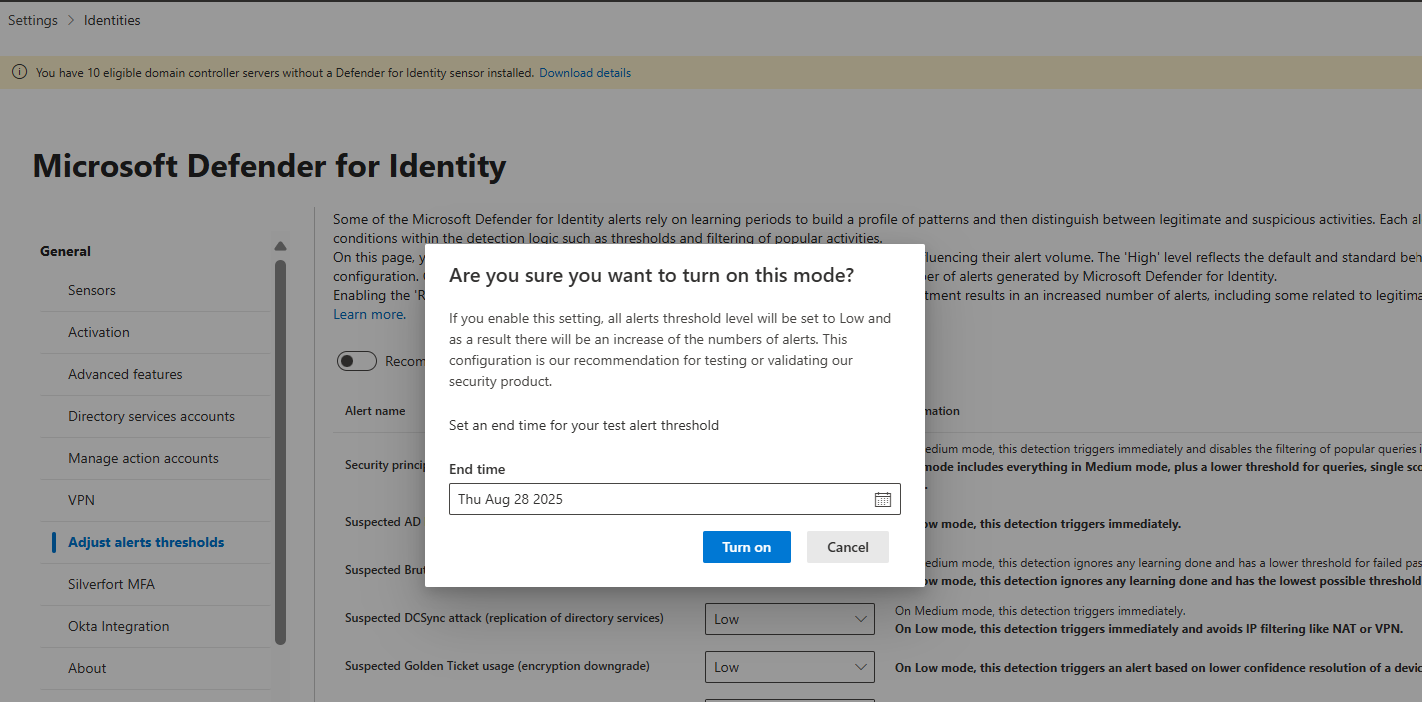Click the Identities breadcrumb

(x=112, y=20)
